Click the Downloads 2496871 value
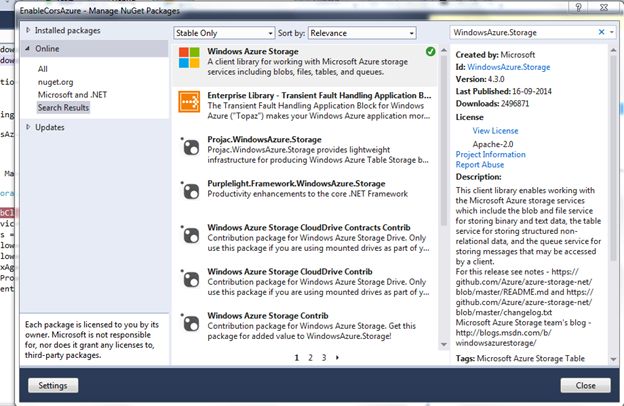The width and height of the screenshot is (624, 406). (515, 103)
